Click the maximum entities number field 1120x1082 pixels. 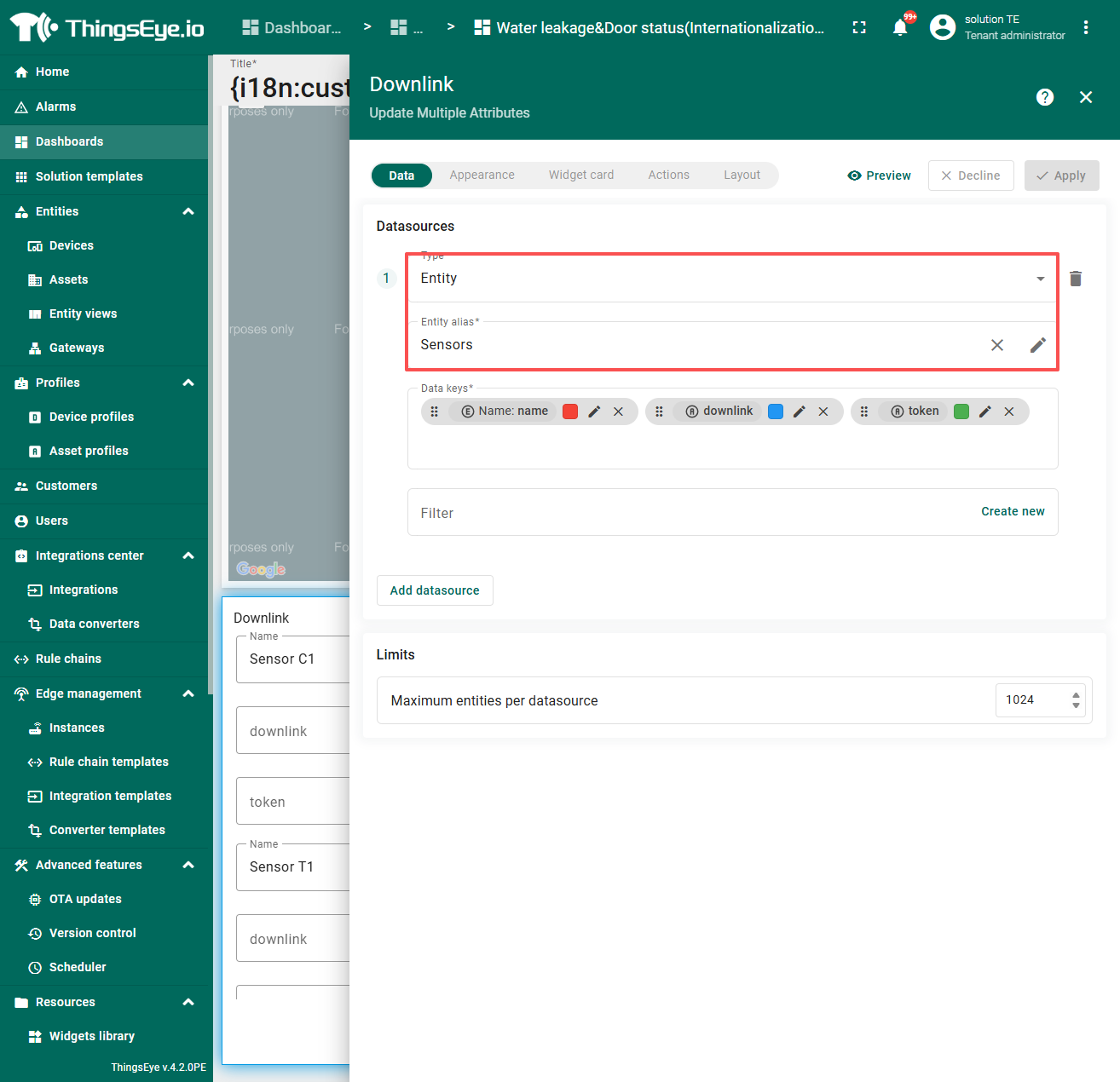1031,700
